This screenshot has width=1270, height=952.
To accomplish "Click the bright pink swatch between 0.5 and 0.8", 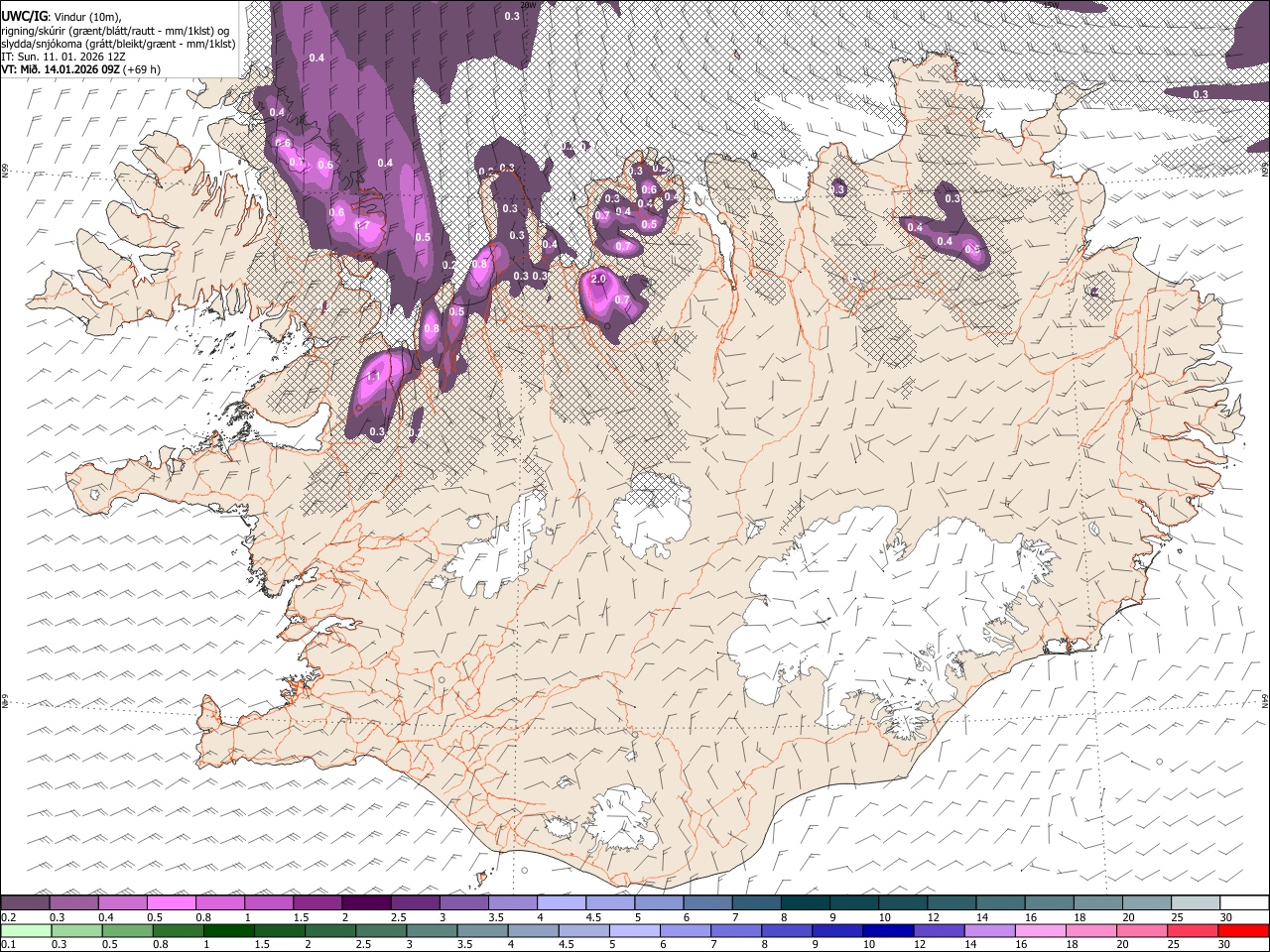I will (171, 903).
